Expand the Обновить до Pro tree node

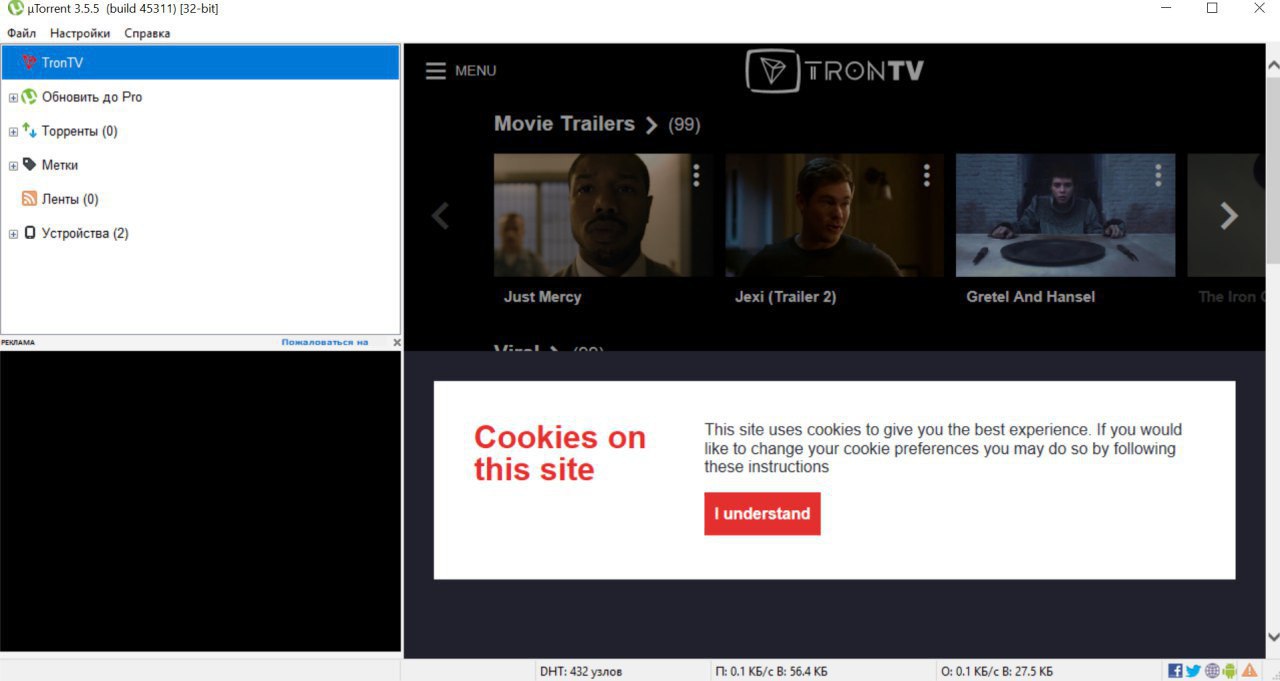[13, 98]
